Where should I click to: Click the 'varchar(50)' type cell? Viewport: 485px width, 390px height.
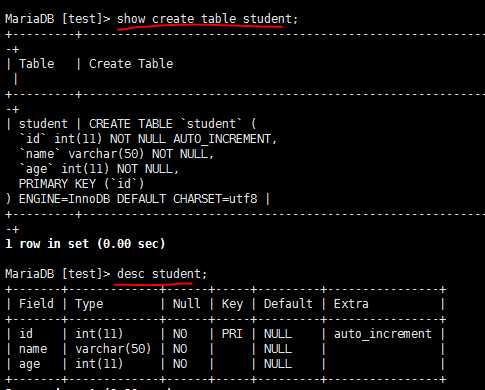click(x=113, y=349)
